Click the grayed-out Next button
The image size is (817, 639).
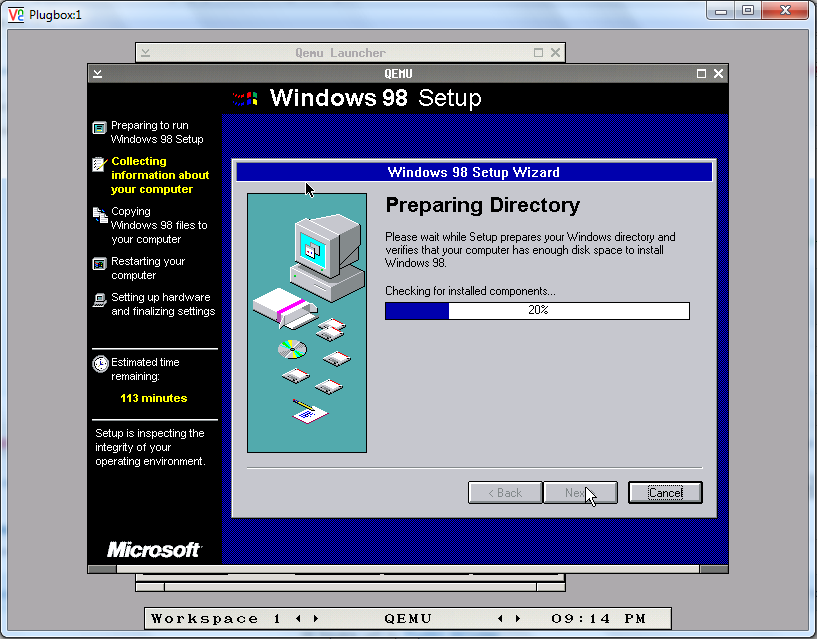580,493
